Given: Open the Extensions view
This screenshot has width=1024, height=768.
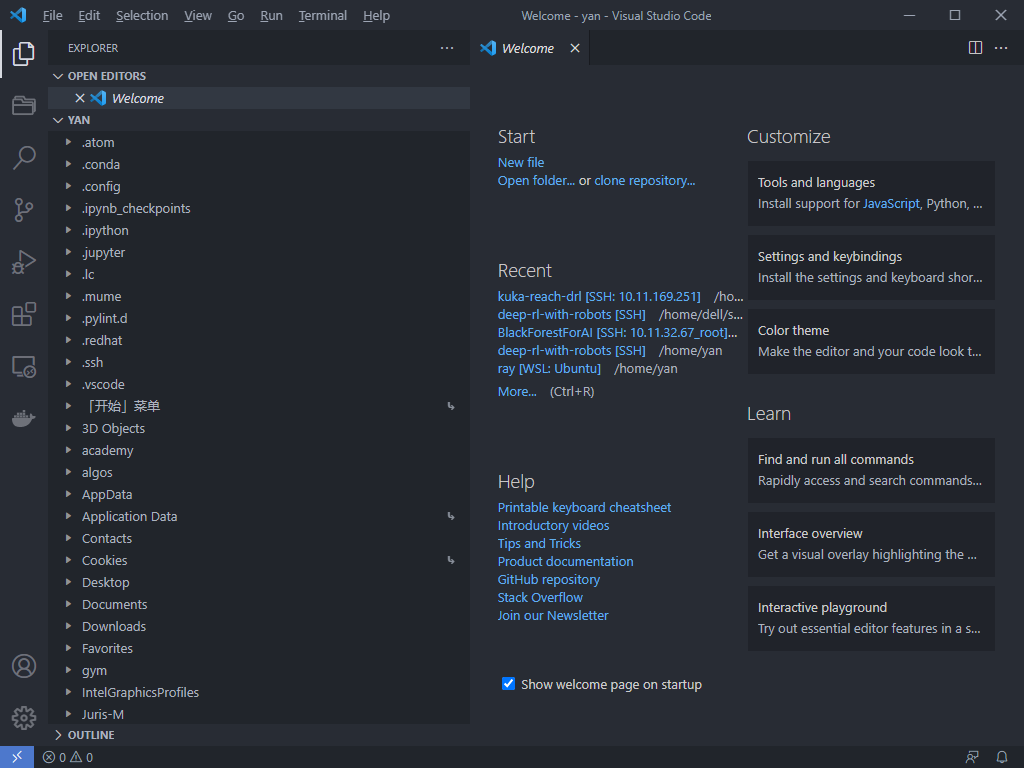Looking at the screenshot, I should [24, 314].
